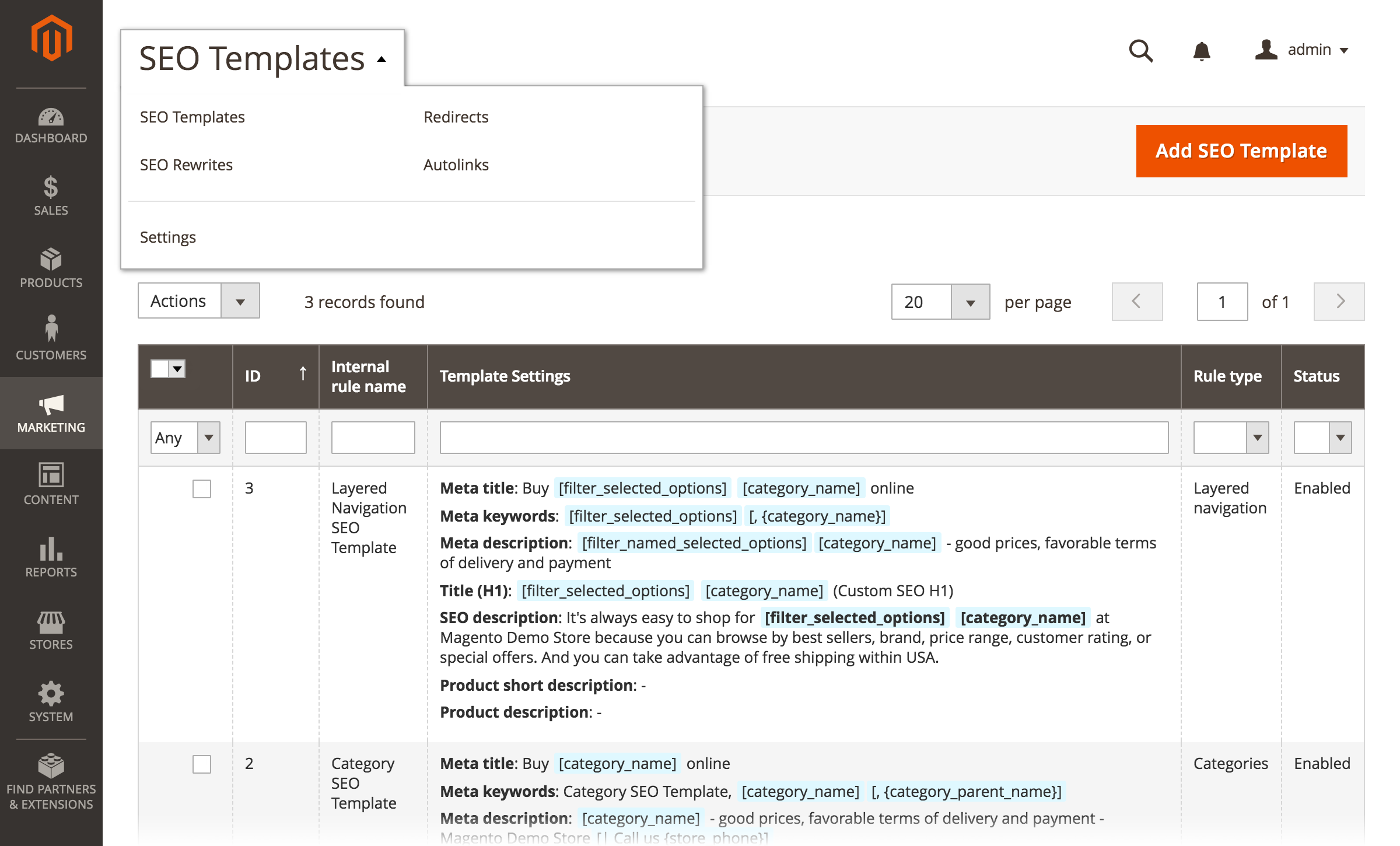Click the search magnifier icon

(x=1140, y=51)
